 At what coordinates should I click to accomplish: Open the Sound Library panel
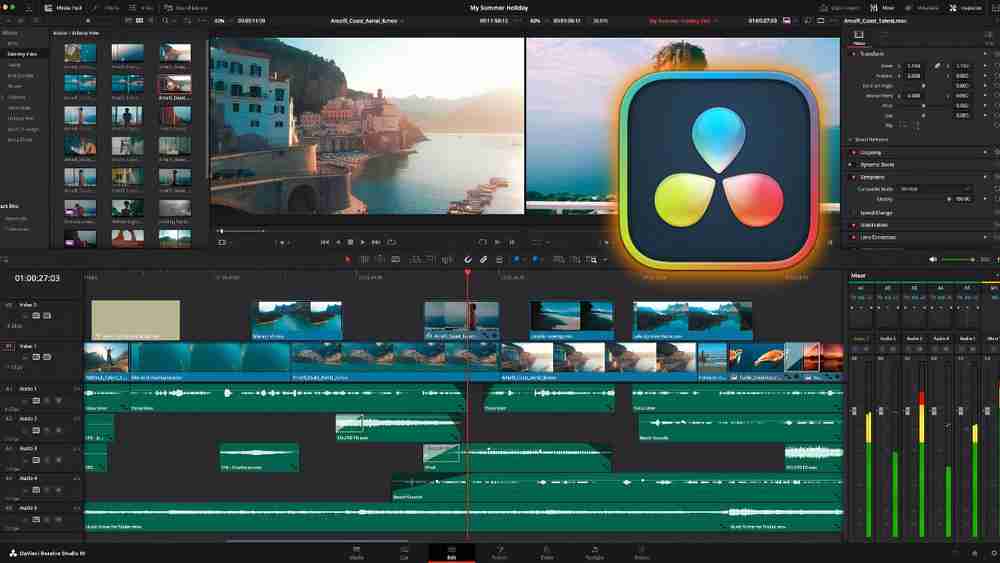click(x=186, y=8)
